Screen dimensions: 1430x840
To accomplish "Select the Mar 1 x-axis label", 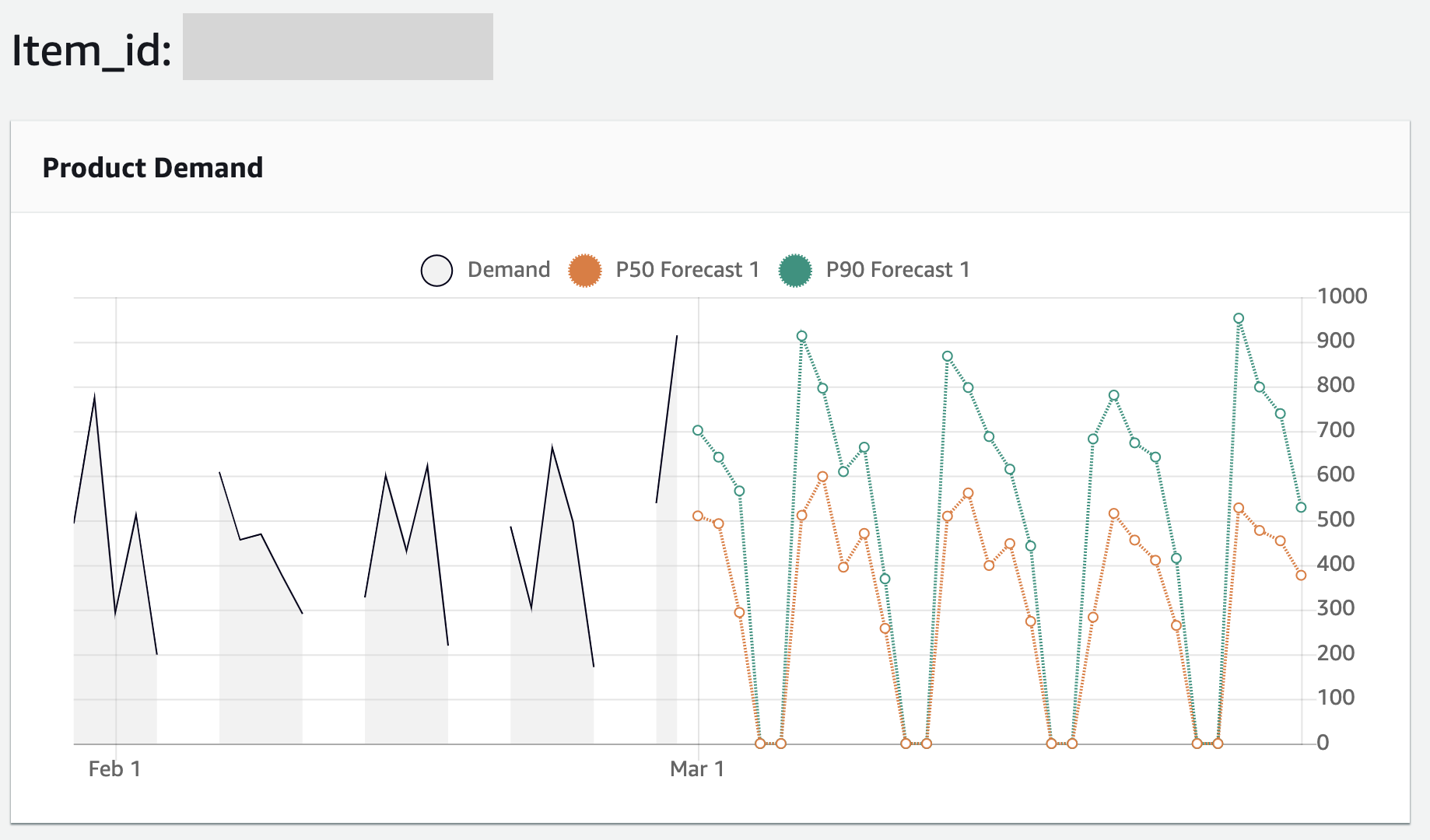I will pos(697,769).
